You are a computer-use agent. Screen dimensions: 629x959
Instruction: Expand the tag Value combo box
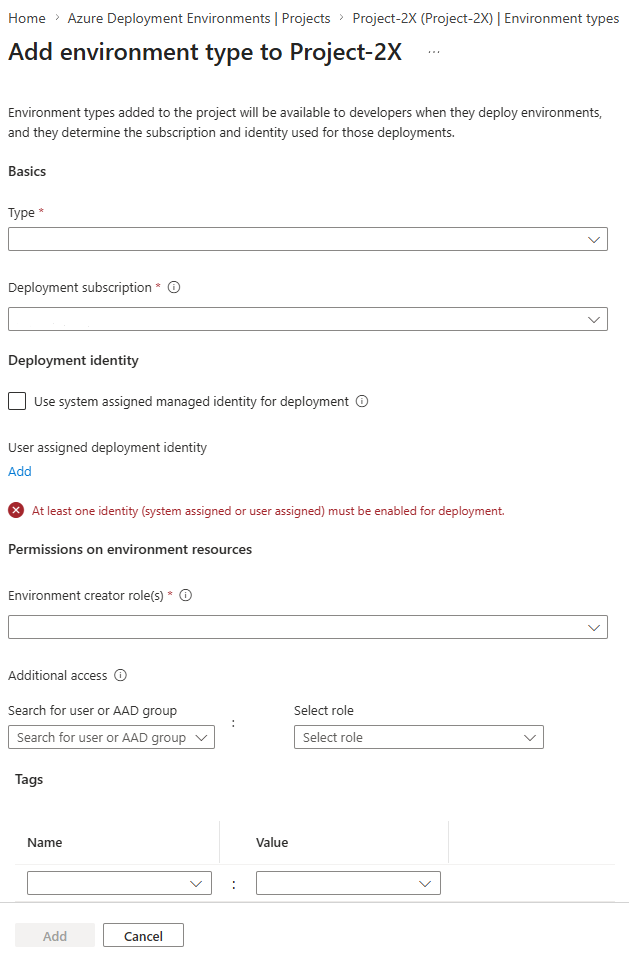[x=348, y=883]
